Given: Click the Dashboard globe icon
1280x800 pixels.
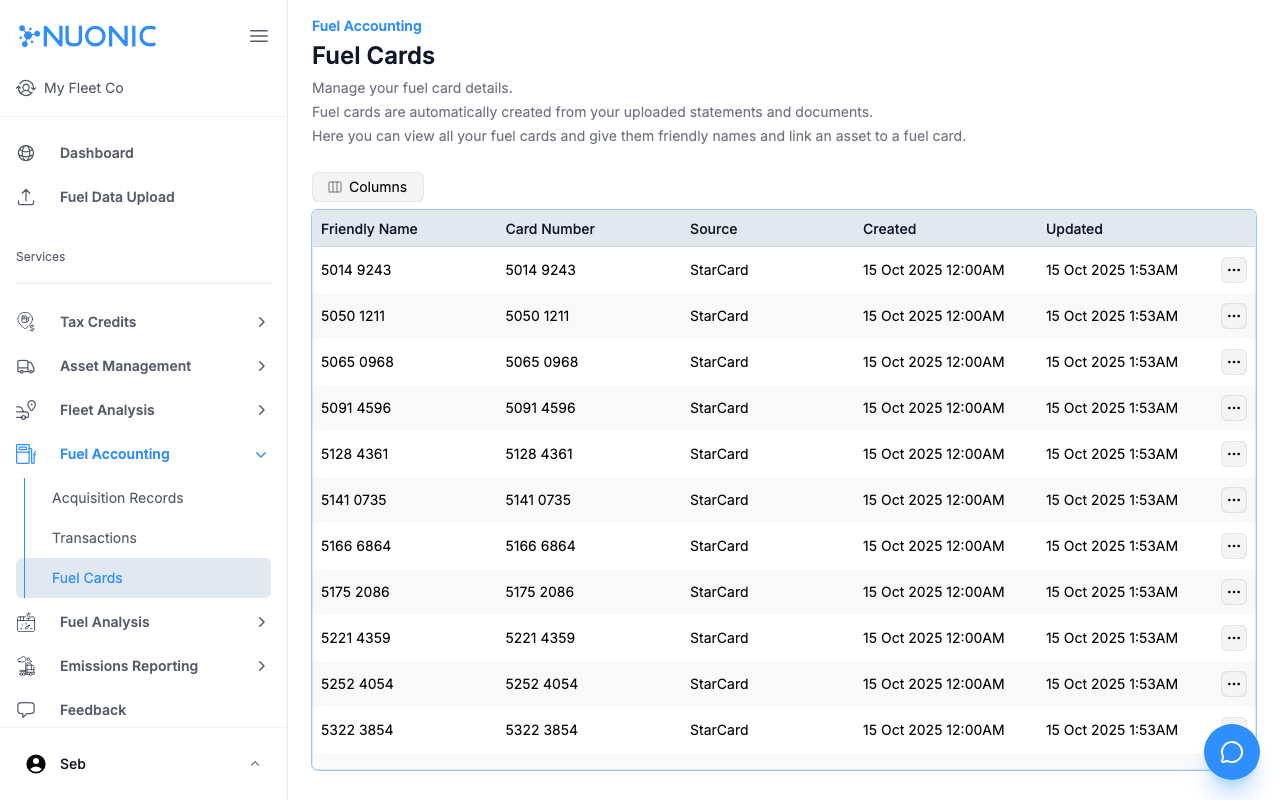Looking at the screenshot, I should click(26, 153).
